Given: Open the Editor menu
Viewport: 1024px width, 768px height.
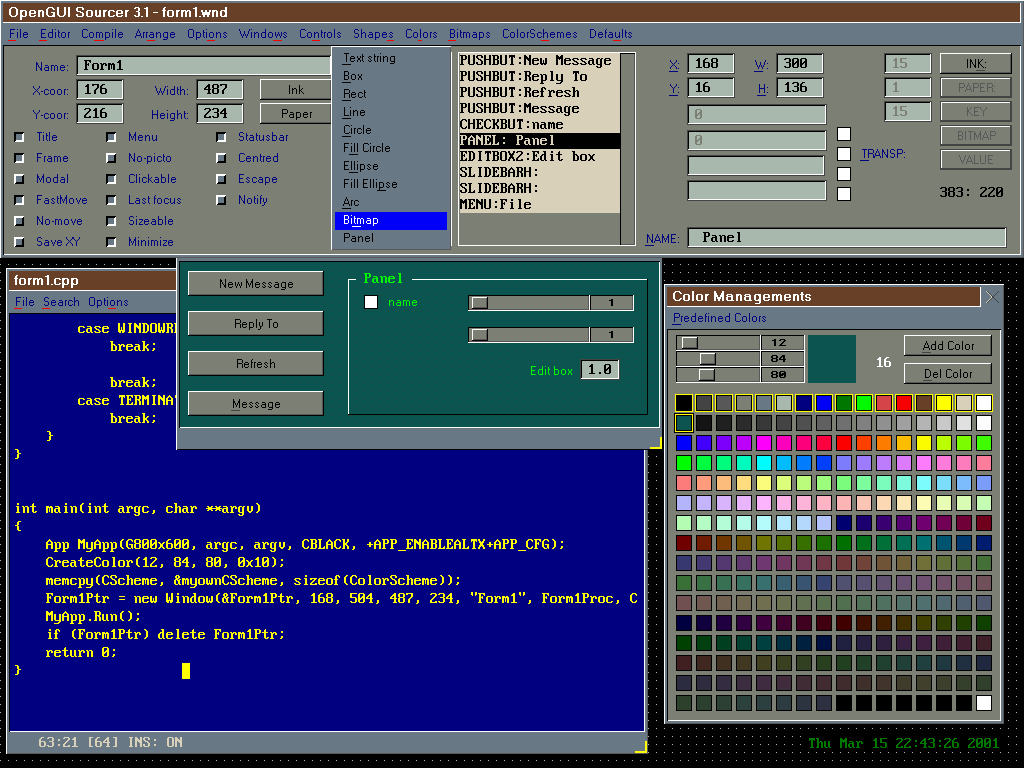Looking at the screenshot, I should pos(55,34).
